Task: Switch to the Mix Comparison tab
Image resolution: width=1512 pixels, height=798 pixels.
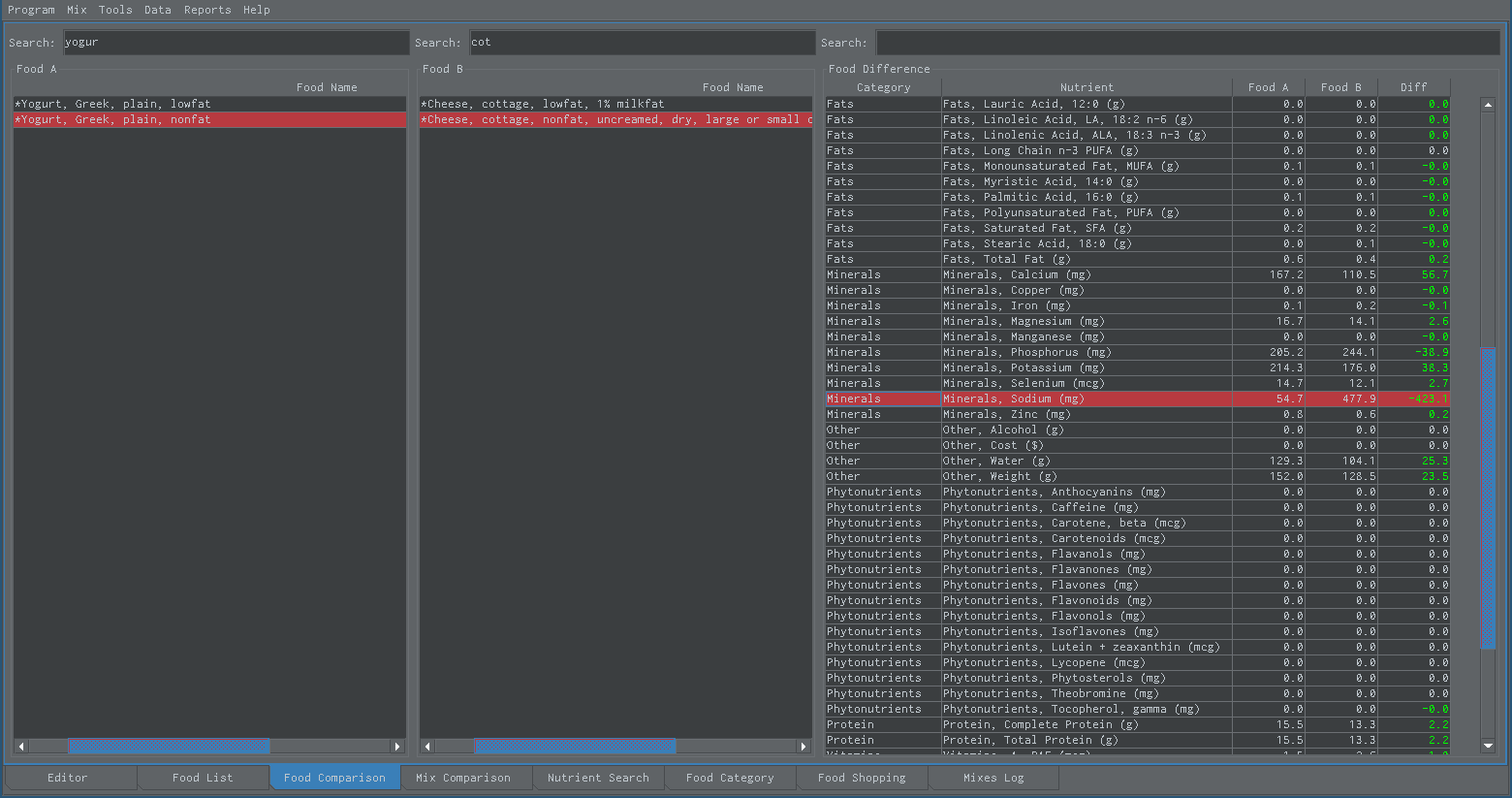Action: 463,778
